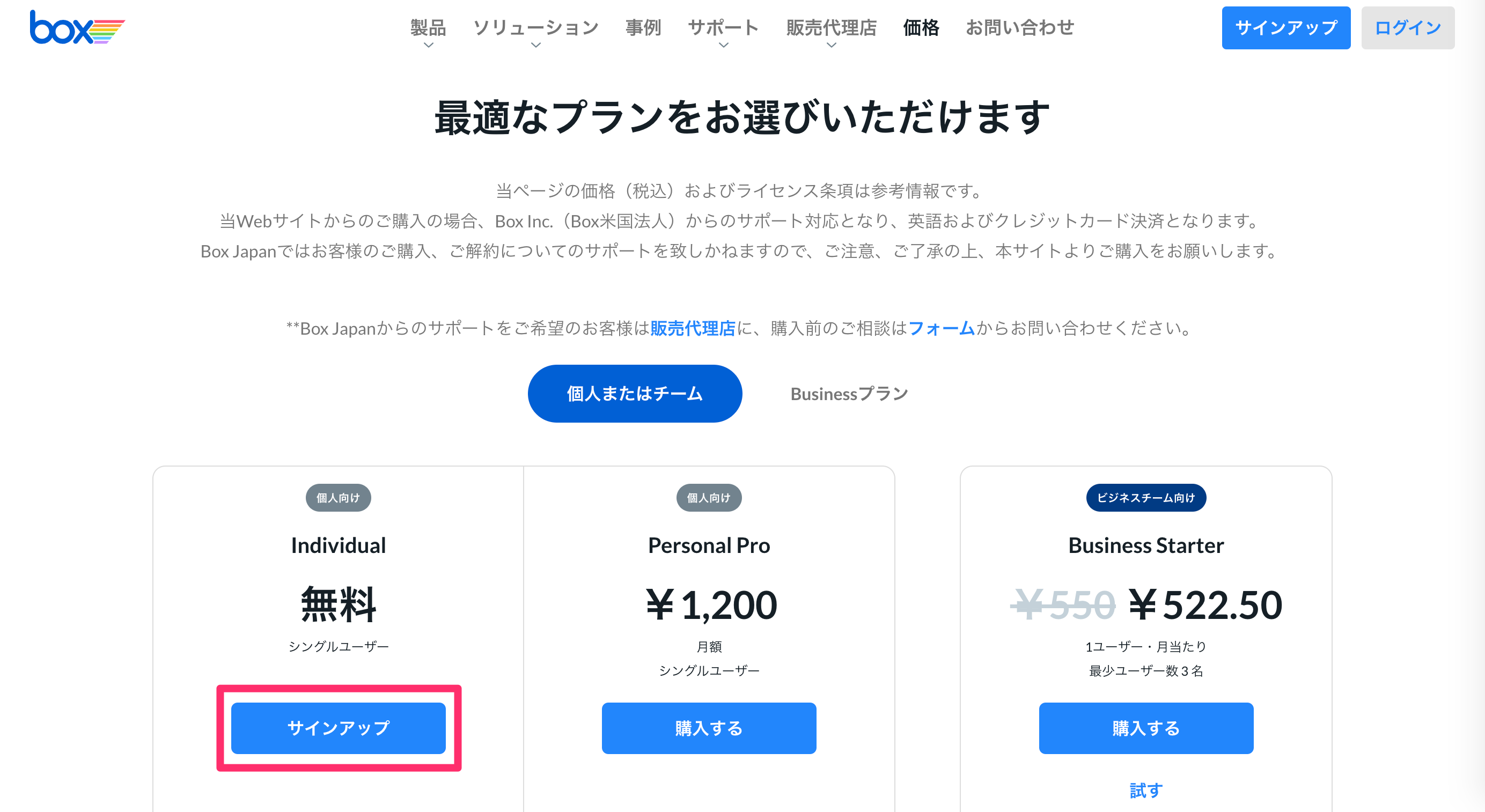Select the 個人またはチーム plan toggle
1485x812 pixels.
pyautogui.click(x=635, y=394)
